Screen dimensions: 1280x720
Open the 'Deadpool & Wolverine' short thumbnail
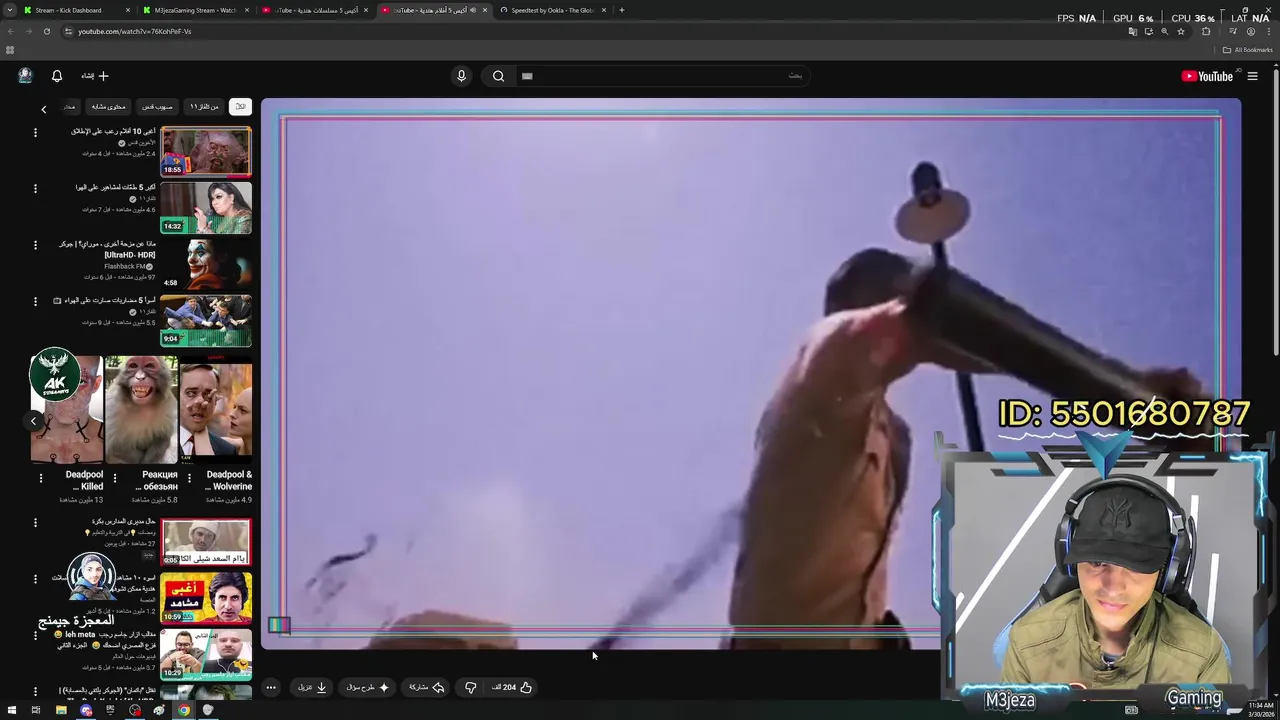tap(216, 411)
